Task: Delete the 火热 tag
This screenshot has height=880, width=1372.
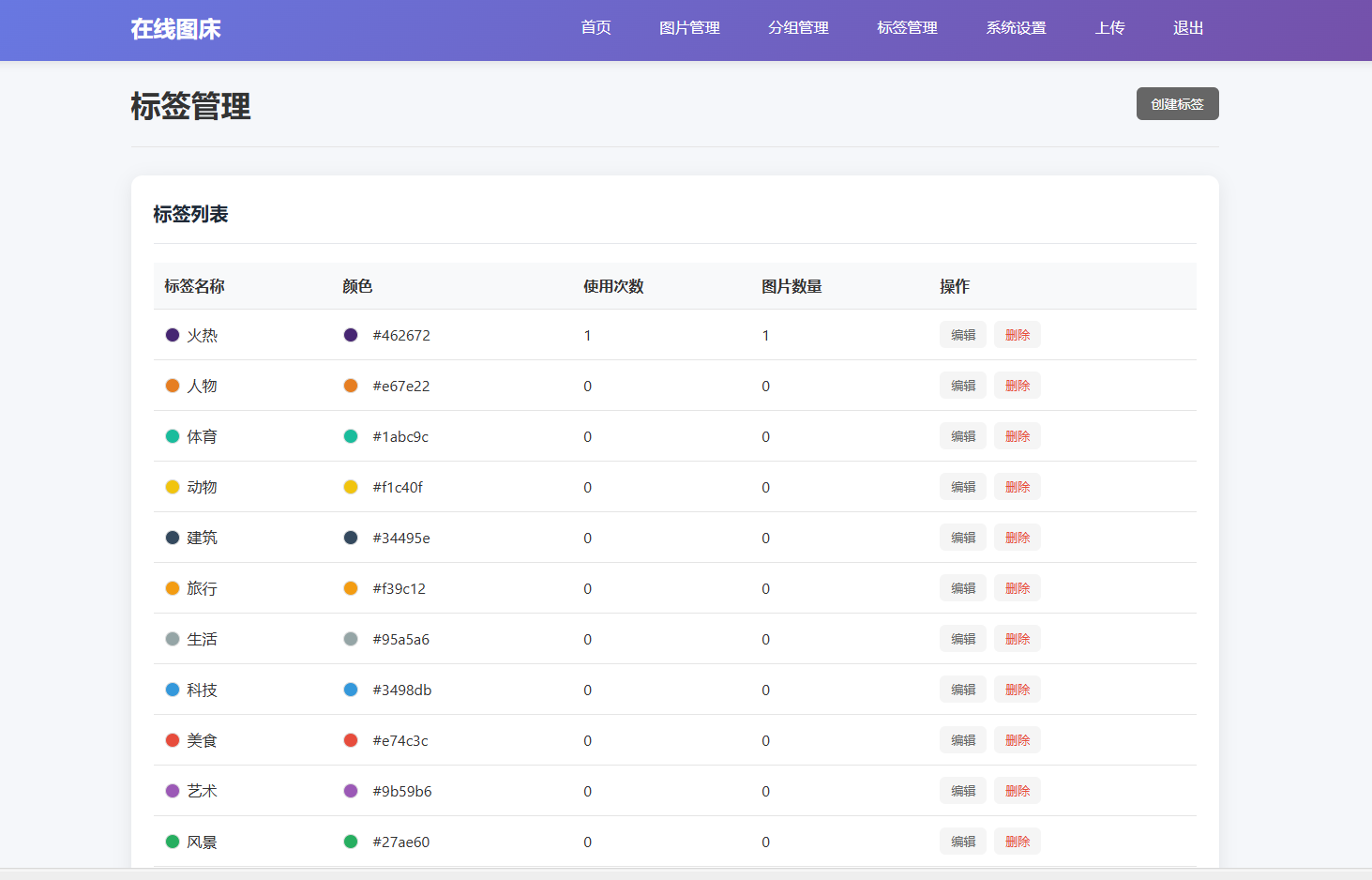Action: (x=1018, y=335)
